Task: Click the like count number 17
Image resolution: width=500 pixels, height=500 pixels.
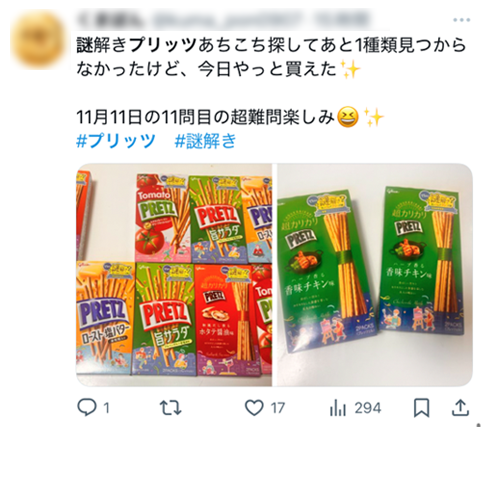Action: (x=278, y=408)
